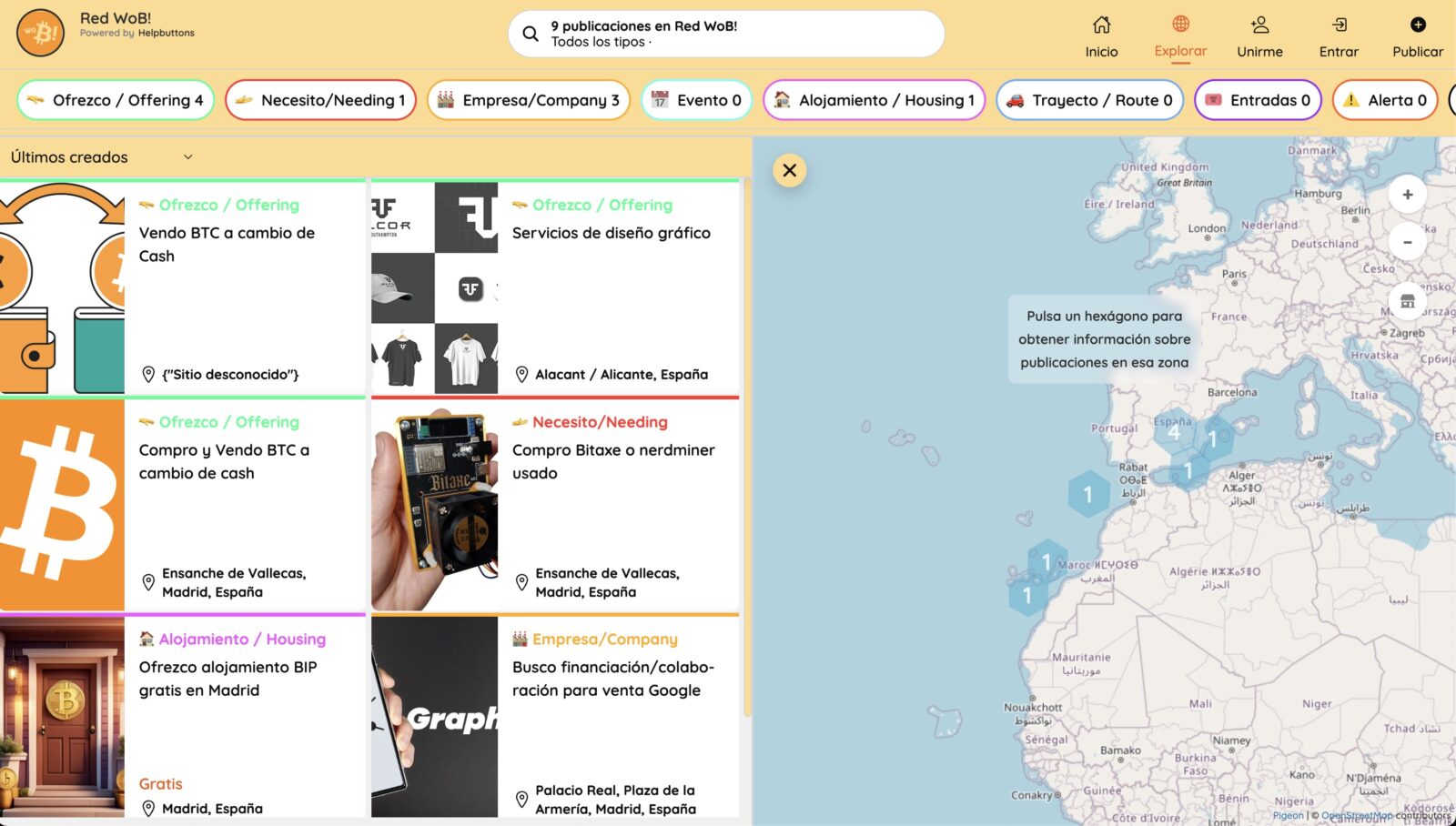Open the Entrar login icon

click(1339, 25)
